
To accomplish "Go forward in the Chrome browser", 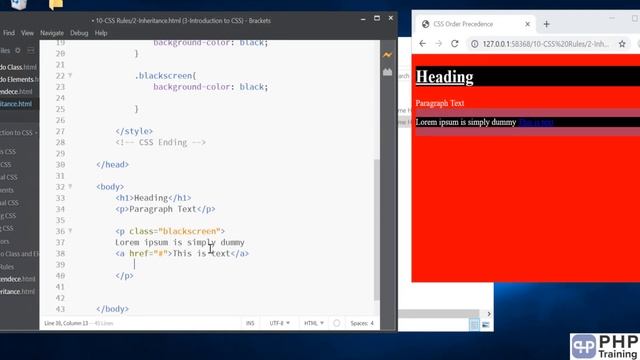I will click(x=438, y=44).
